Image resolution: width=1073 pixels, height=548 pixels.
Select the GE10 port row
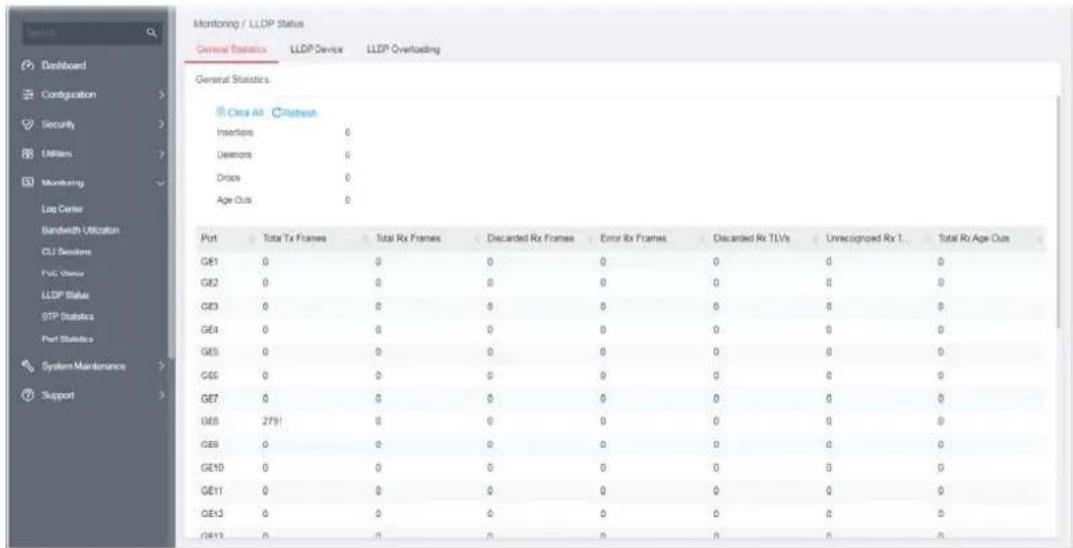(620, 467)
